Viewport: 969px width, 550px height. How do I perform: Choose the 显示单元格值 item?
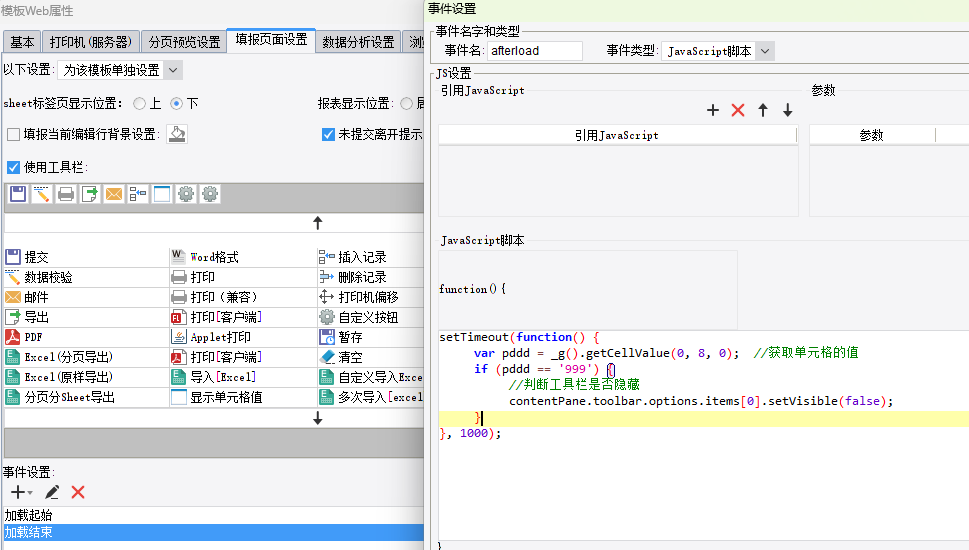217,397
